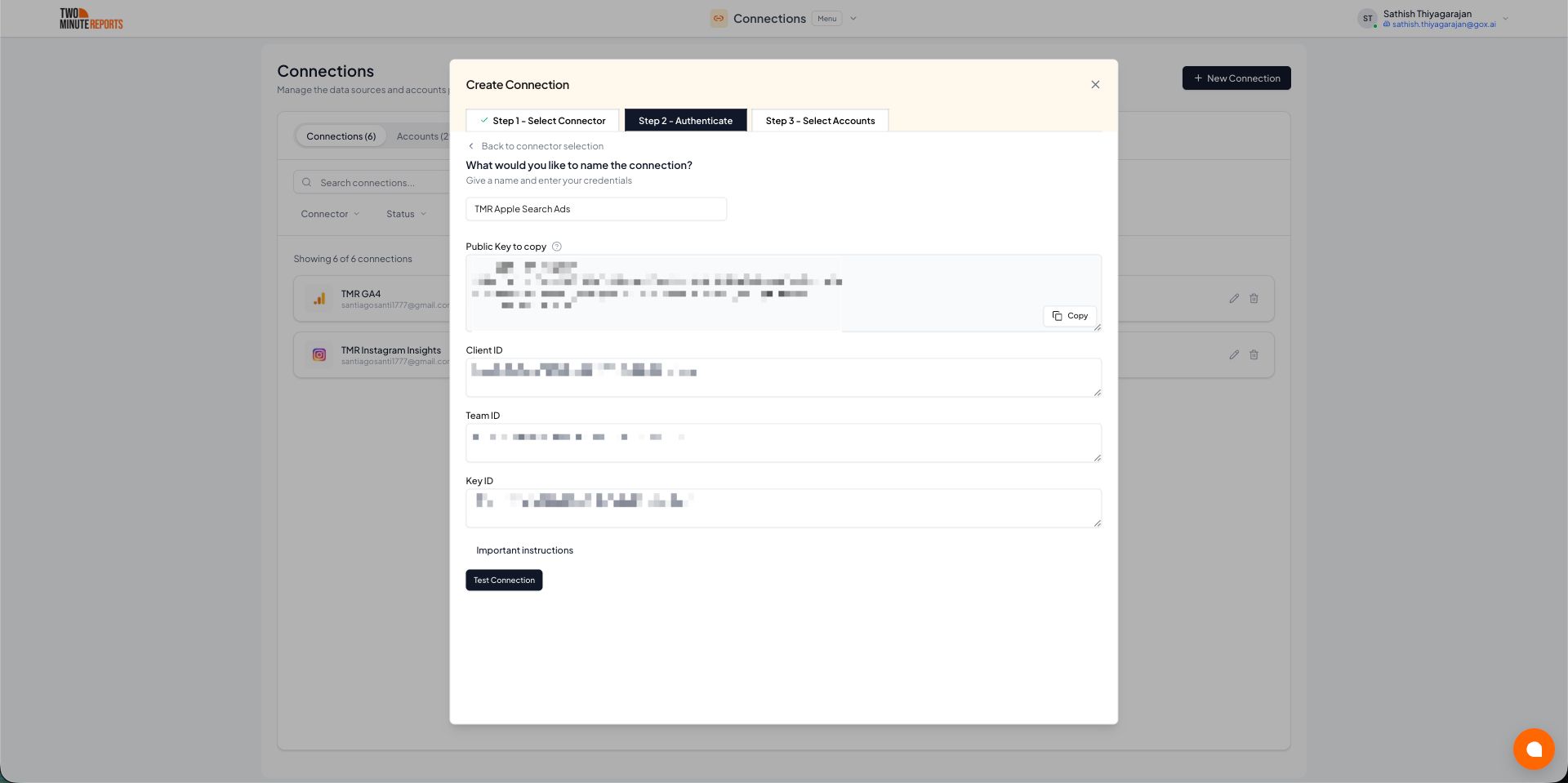This screenshot has height=783, width=1568.
Task: Click the Public Key help question icon
Action: coord(557,247)
